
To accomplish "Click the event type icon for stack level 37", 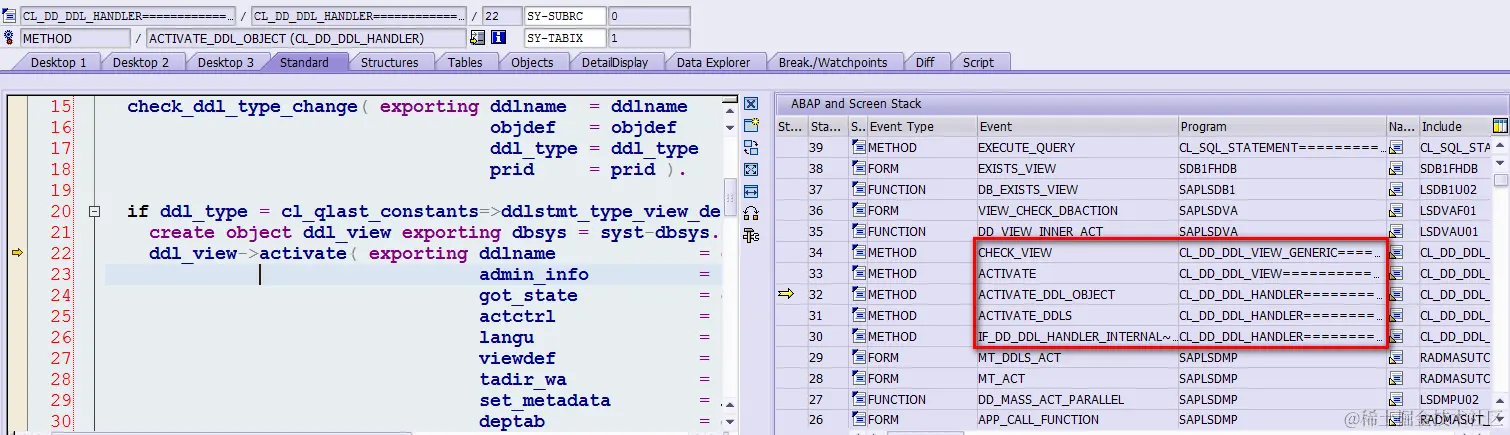I will click(x=858, y=190).
